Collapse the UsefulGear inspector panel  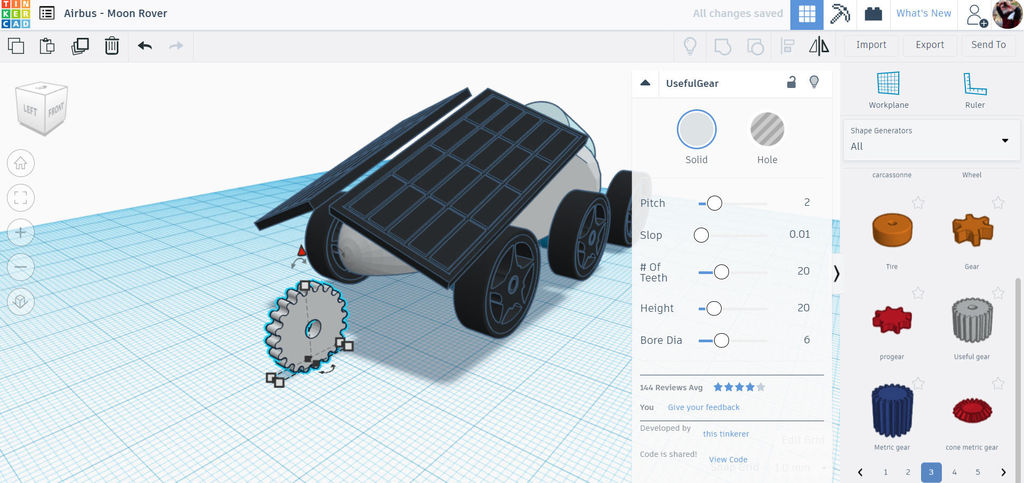click(x=645, y=83)
